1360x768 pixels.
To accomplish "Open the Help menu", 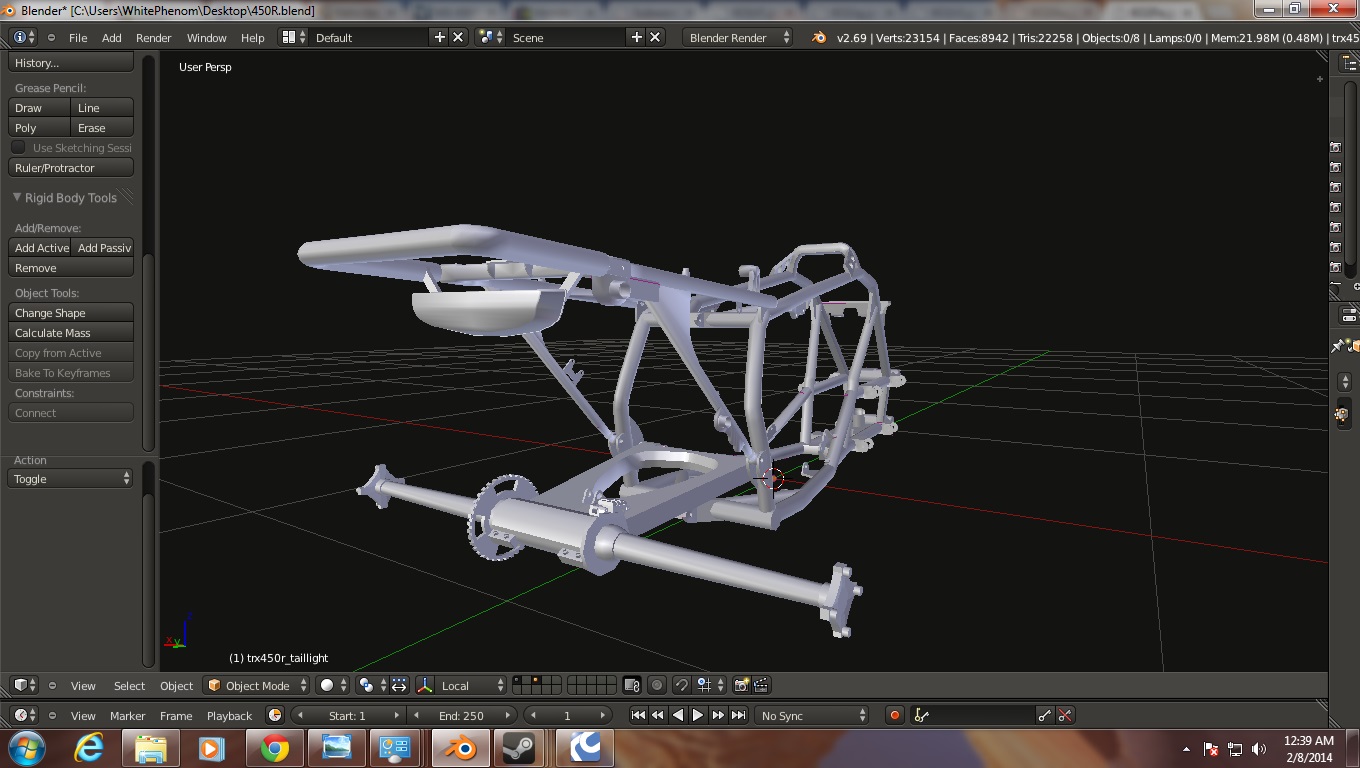I will (x=253, y=37).
